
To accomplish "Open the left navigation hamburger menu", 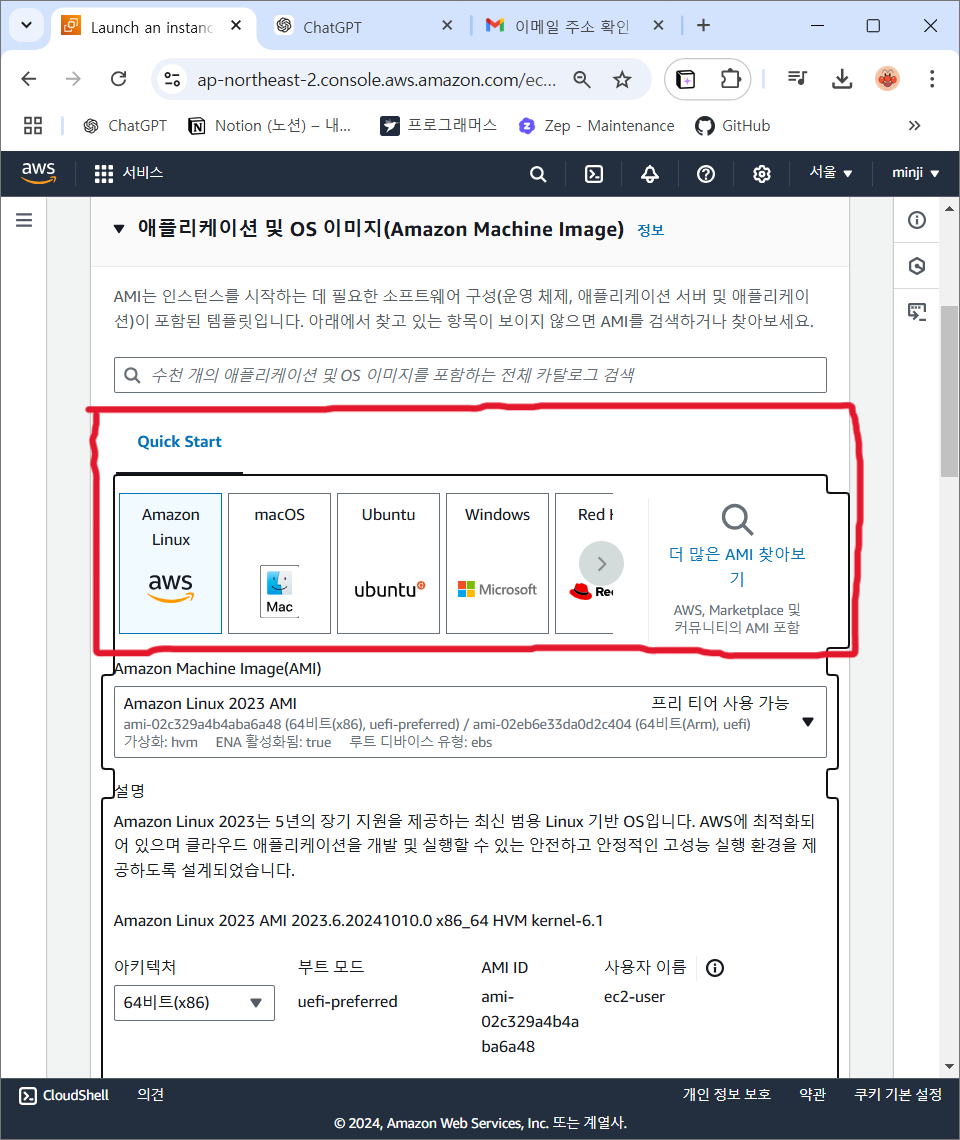I will pyautogui.click(x=24, y=220).
